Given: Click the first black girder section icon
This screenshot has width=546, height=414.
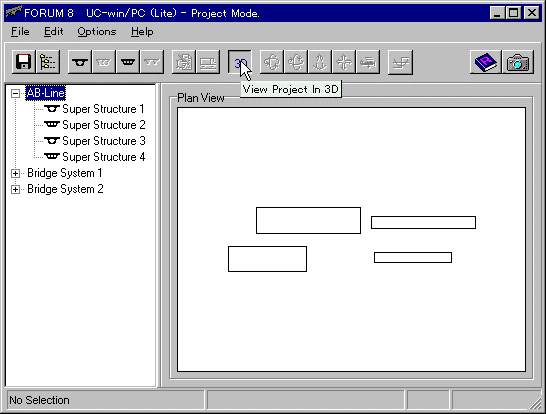Looking at the screenshot, I should [80, 62].
